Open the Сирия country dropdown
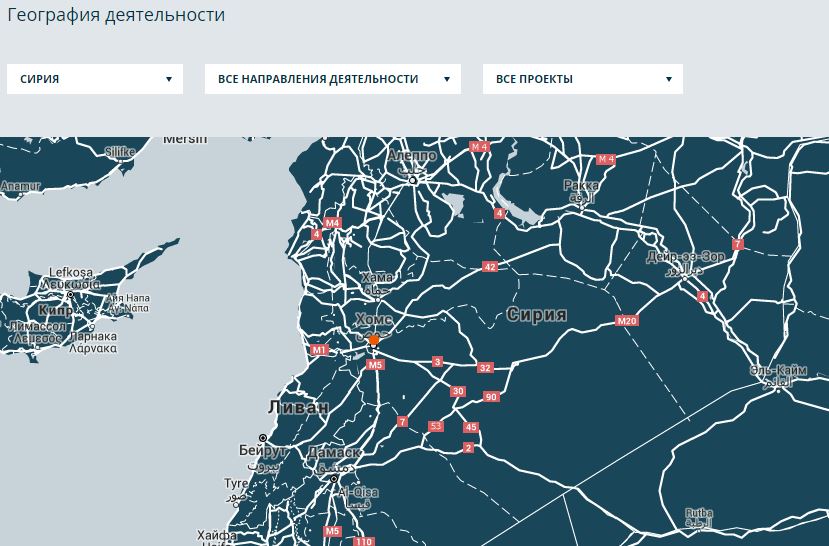This screenshot has height=546, width=829. point(95,79)
